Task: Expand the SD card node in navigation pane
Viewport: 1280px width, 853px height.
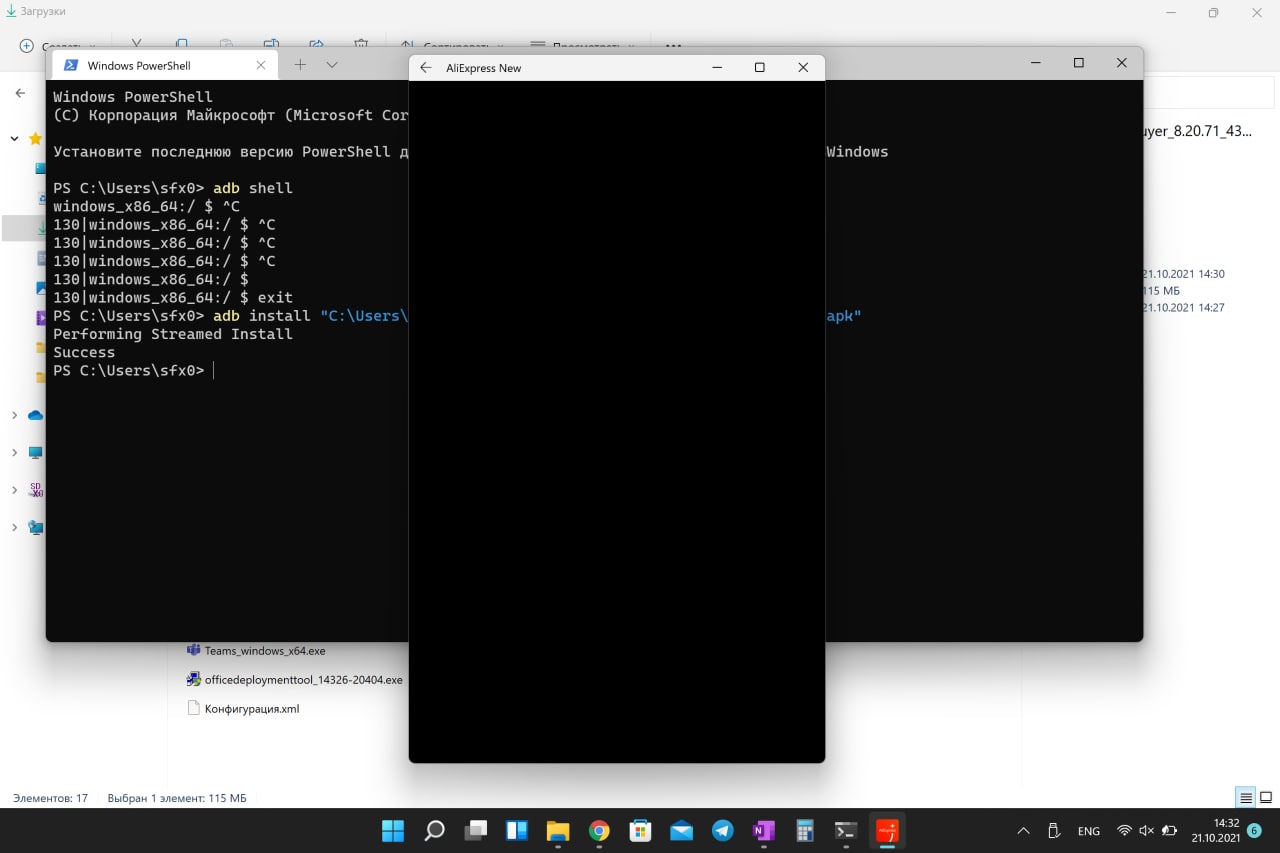Action: (x=14, y=490)
